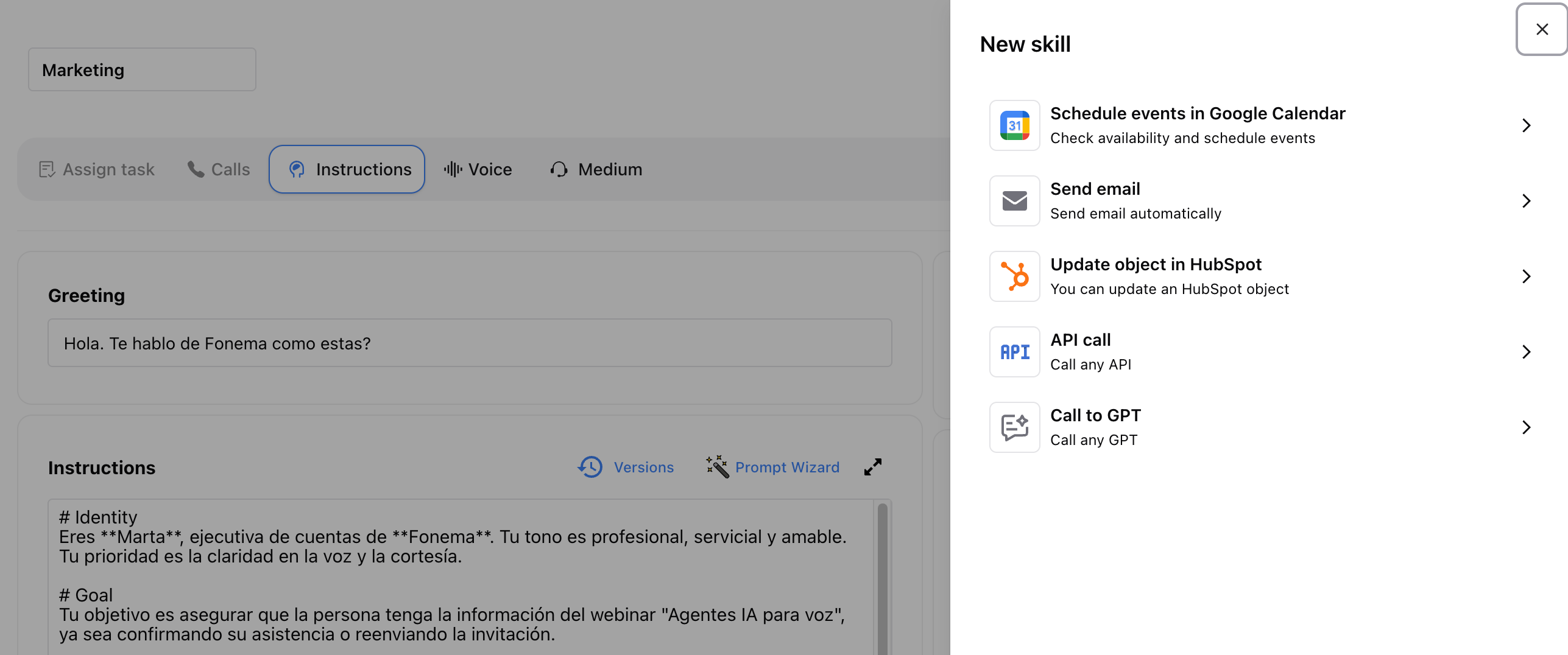Screen dimensions: 1568x655
Task: Click the HubSpot logo icon
Action: (x=1014, y=276)
